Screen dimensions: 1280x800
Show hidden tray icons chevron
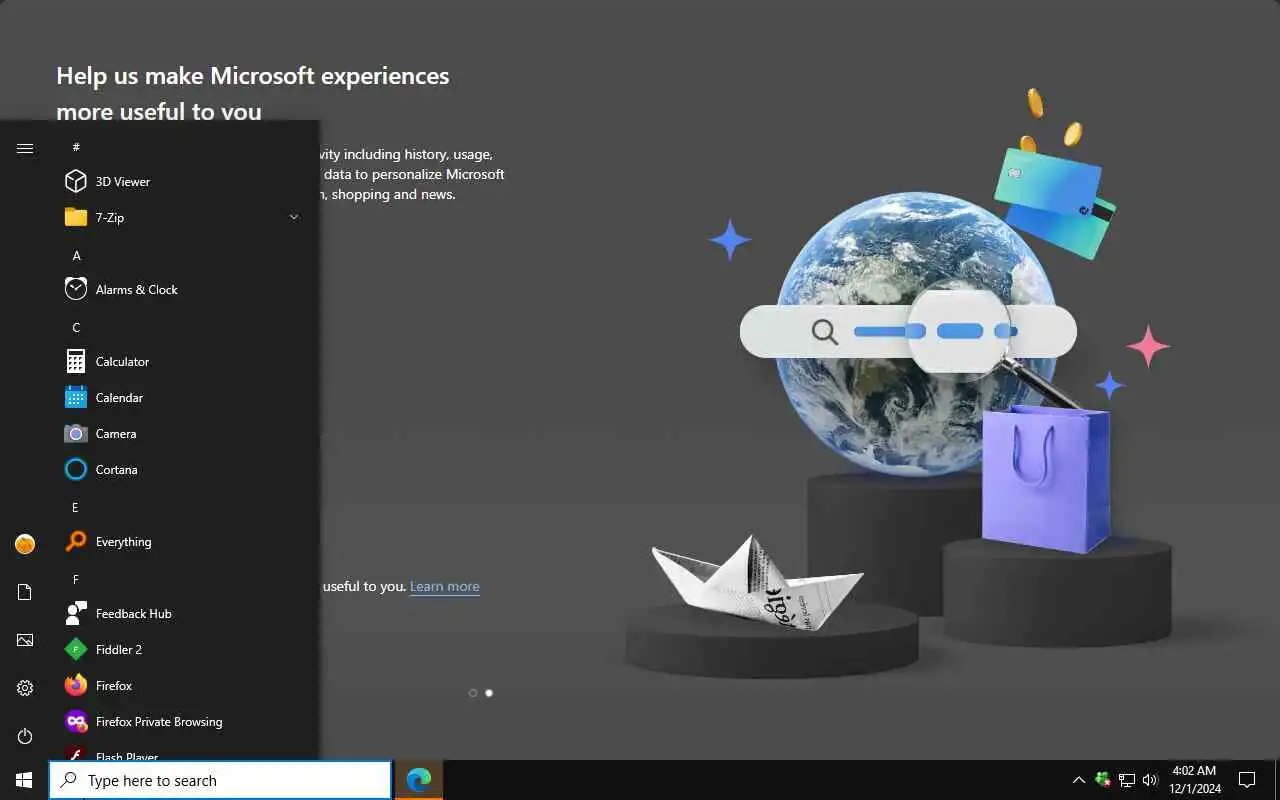click(1078, 780)
